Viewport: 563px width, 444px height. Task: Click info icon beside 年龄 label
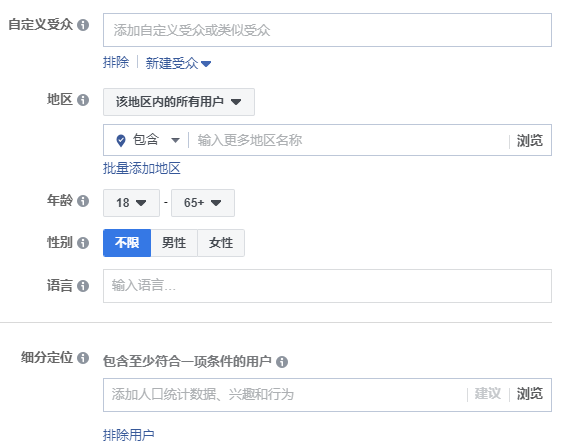pos(83,201)
